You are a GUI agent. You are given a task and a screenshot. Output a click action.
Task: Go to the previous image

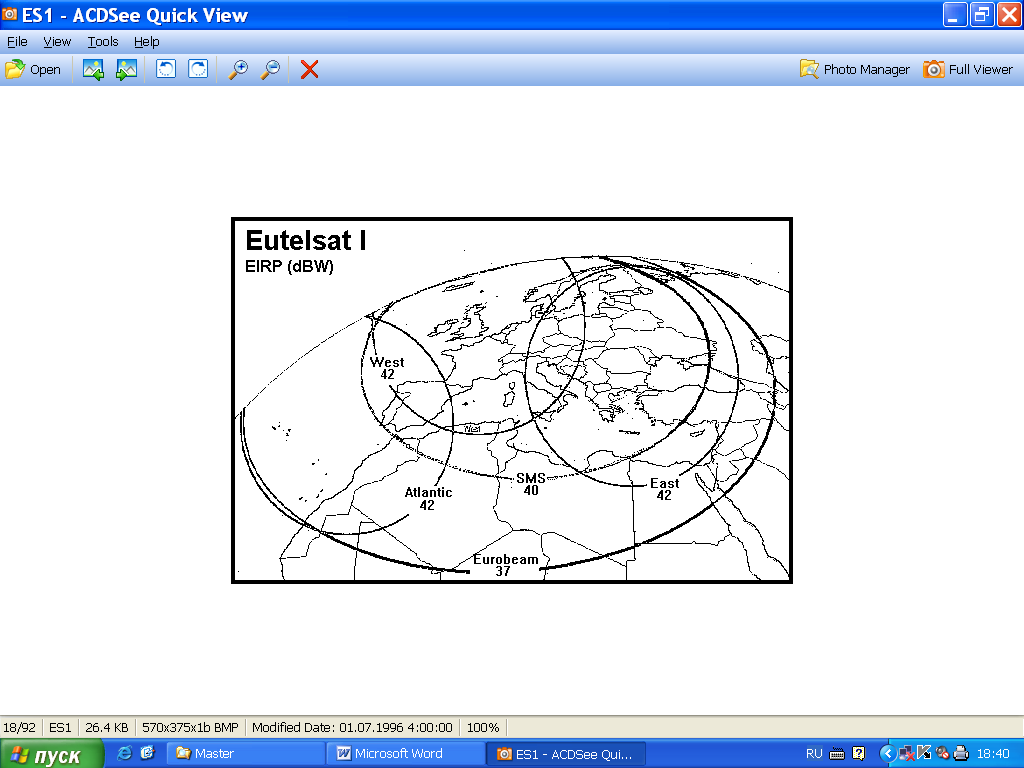click(93, 69)
